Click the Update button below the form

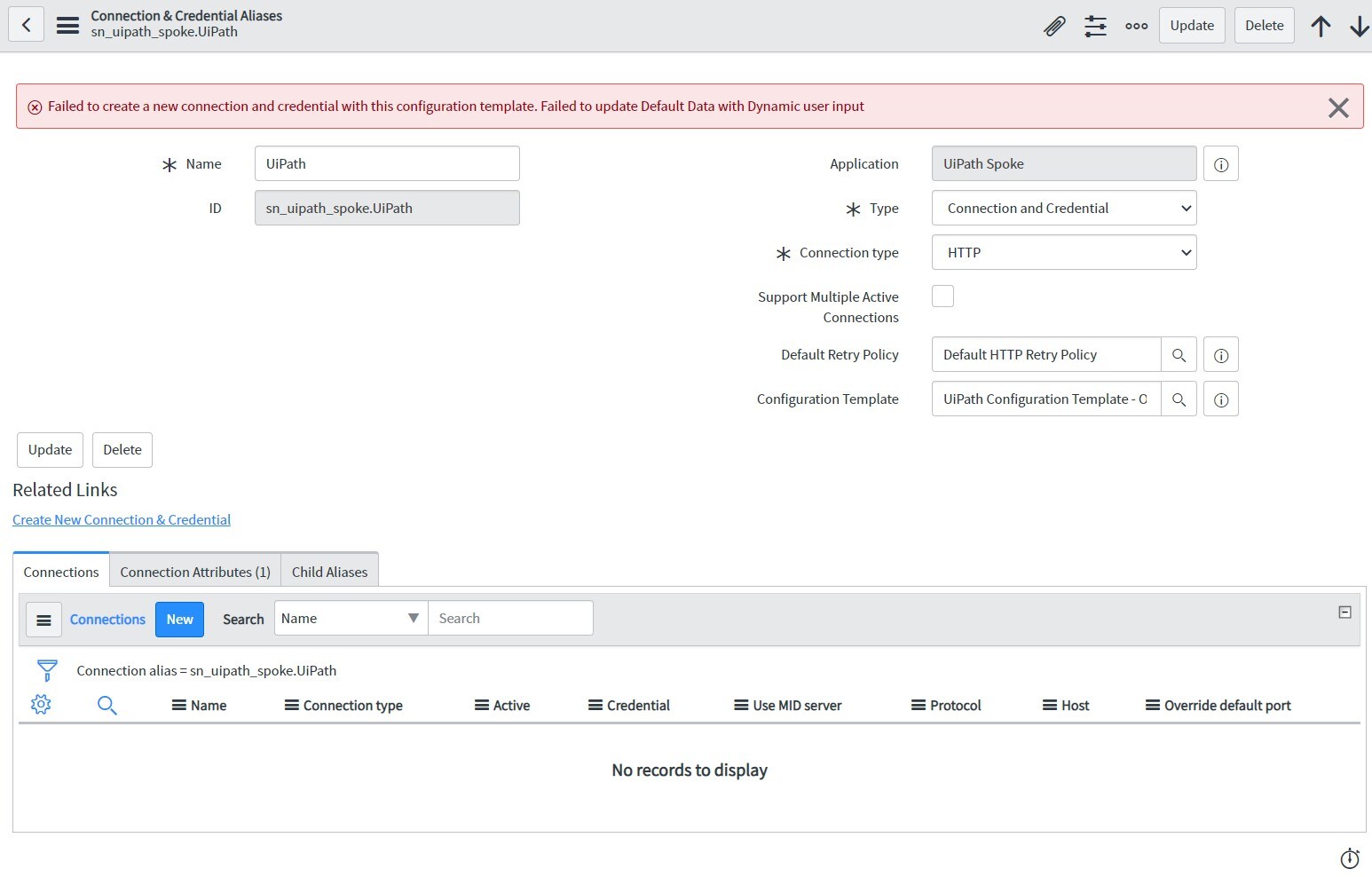pyautogui.click(x=50, y=450)
